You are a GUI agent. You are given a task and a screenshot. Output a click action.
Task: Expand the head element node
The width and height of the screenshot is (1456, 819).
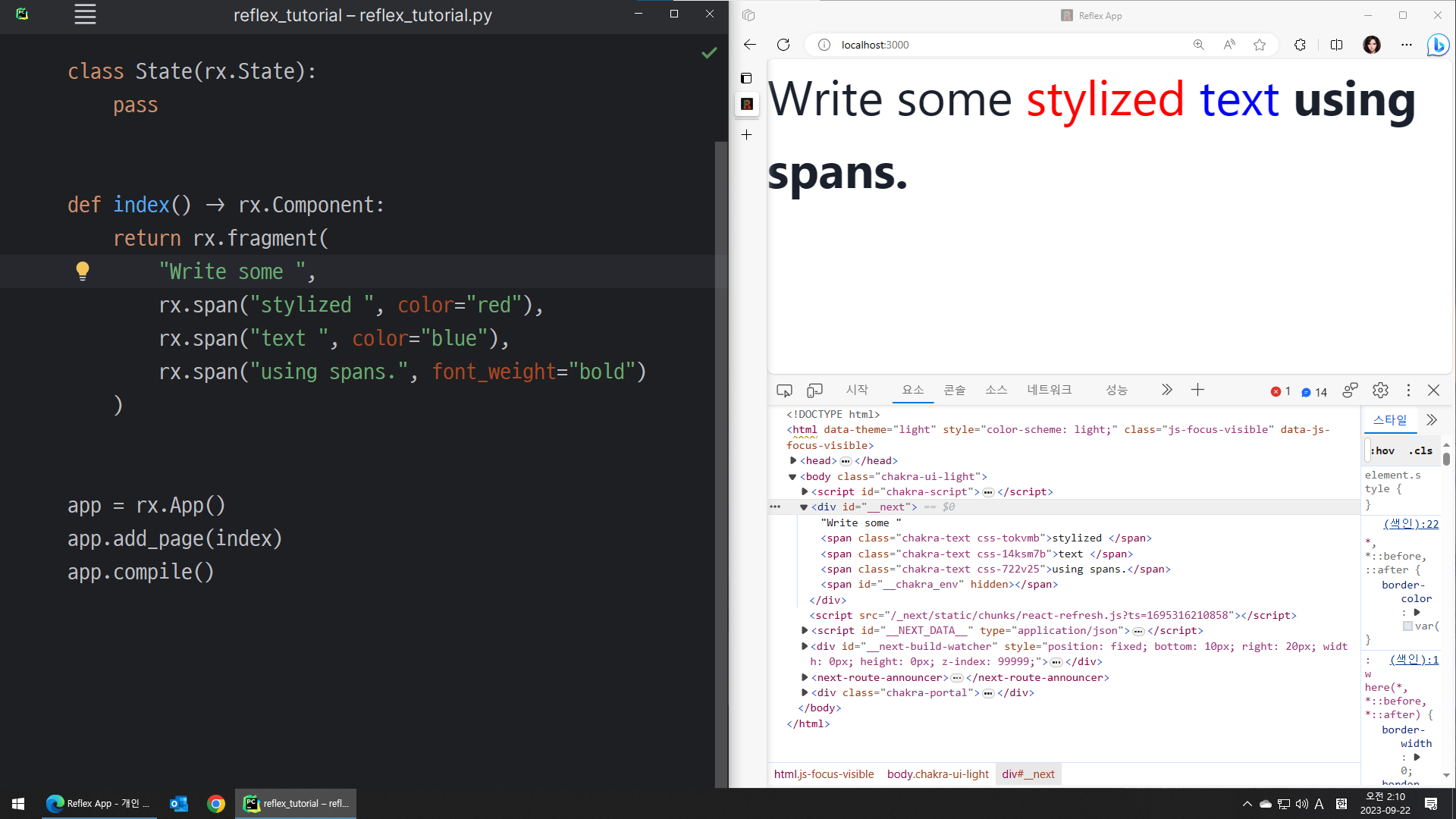pos(793,460)
